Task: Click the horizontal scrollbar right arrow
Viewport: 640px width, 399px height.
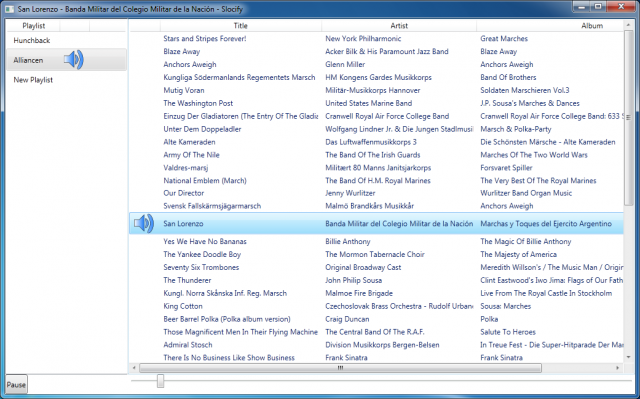Action: click(618, 368)
